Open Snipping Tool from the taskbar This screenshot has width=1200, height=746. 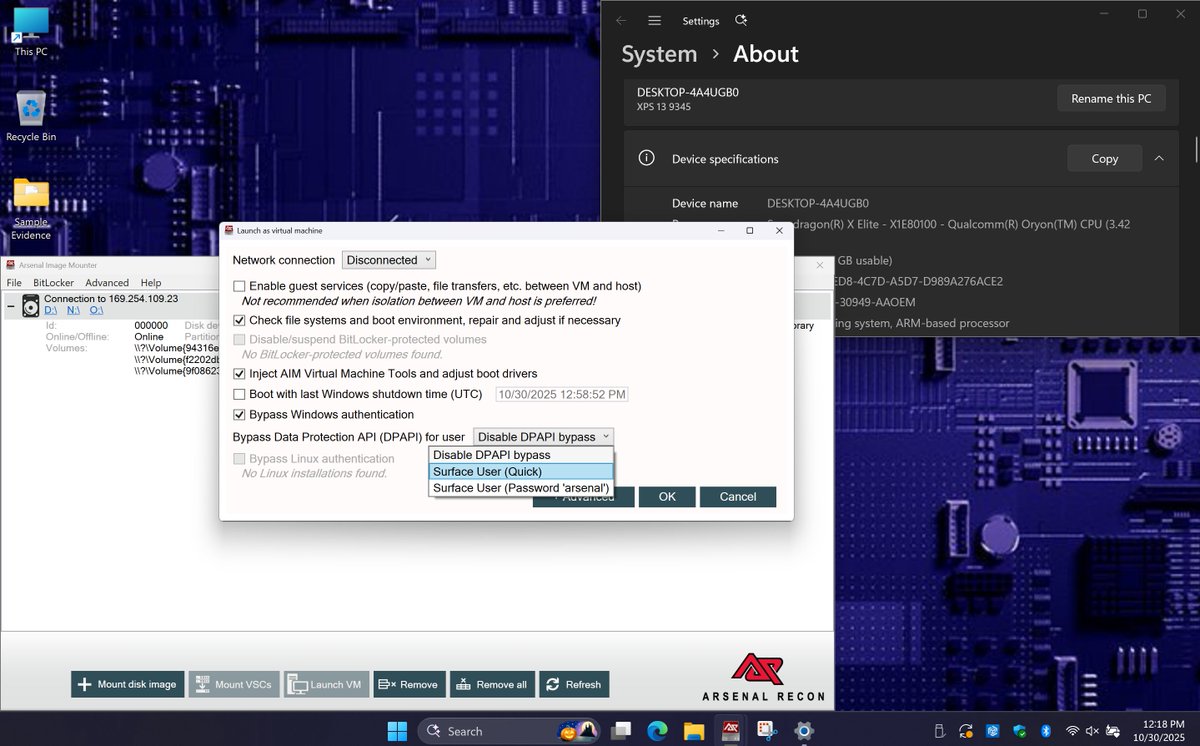[767, 730]
